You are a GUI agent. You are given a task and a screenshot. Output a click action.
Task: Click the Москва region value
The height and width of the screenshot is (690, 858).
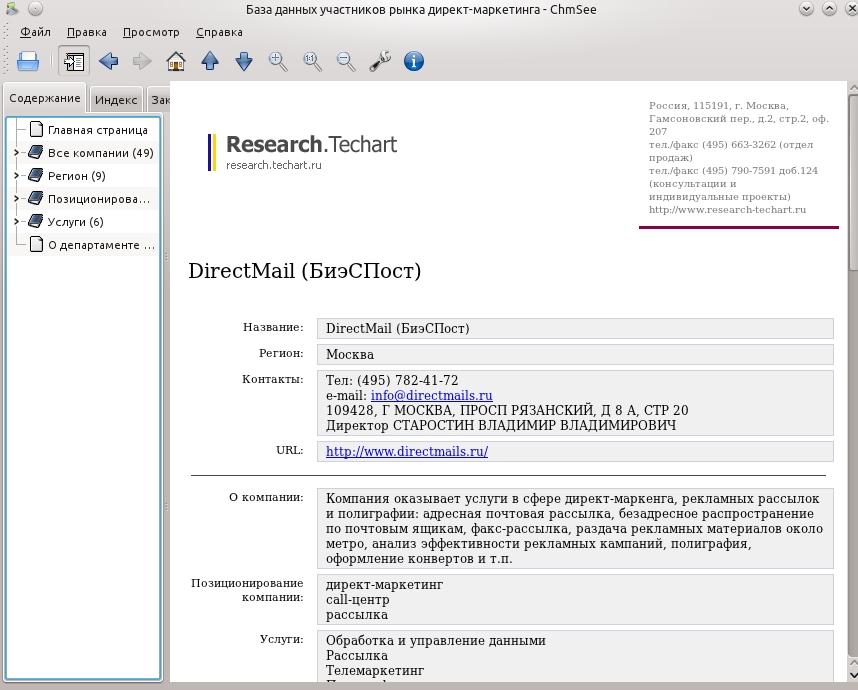350,355
